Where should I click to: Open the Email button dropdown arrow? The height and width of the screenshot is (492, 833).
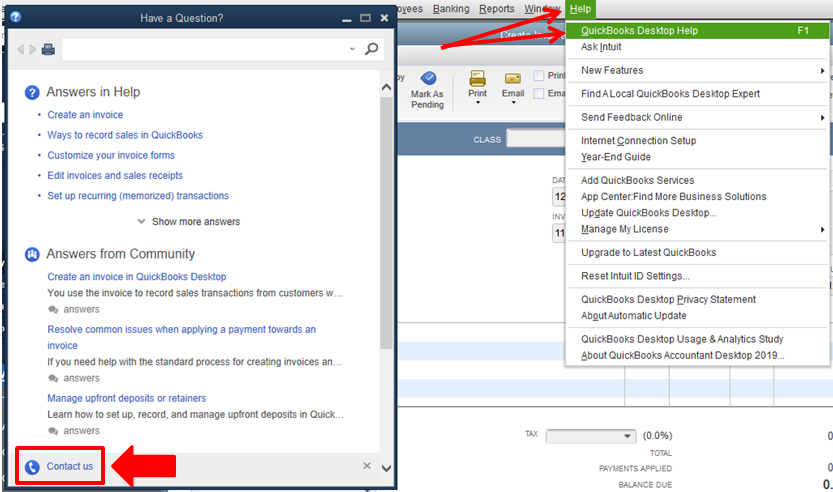513,103
